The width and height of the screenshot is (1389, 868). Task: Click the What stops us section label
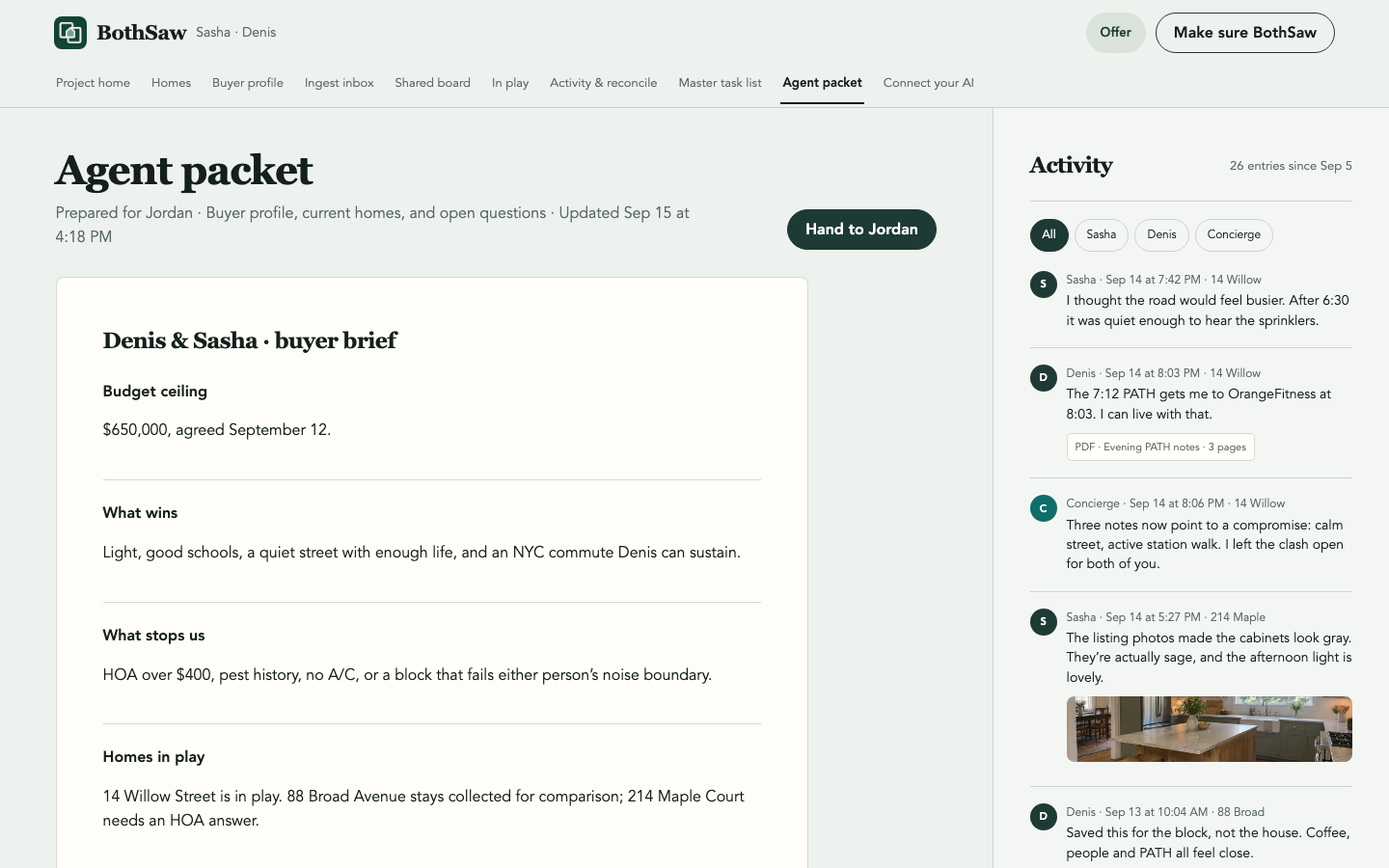153,636
